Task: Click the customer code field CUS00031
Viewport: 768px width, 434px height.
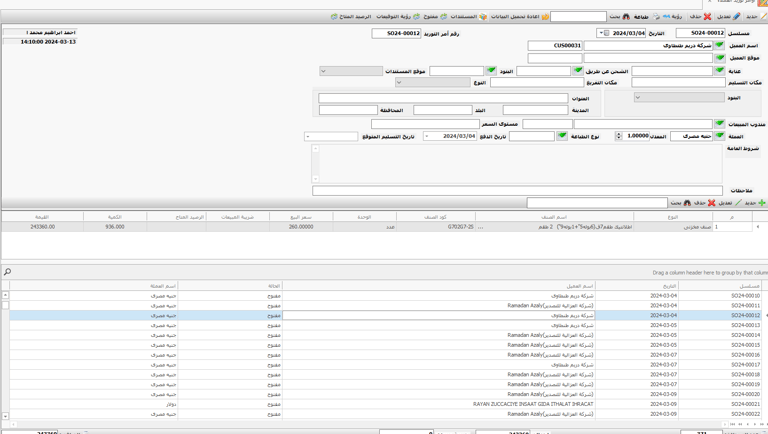Action: click(x=555, y=46)
